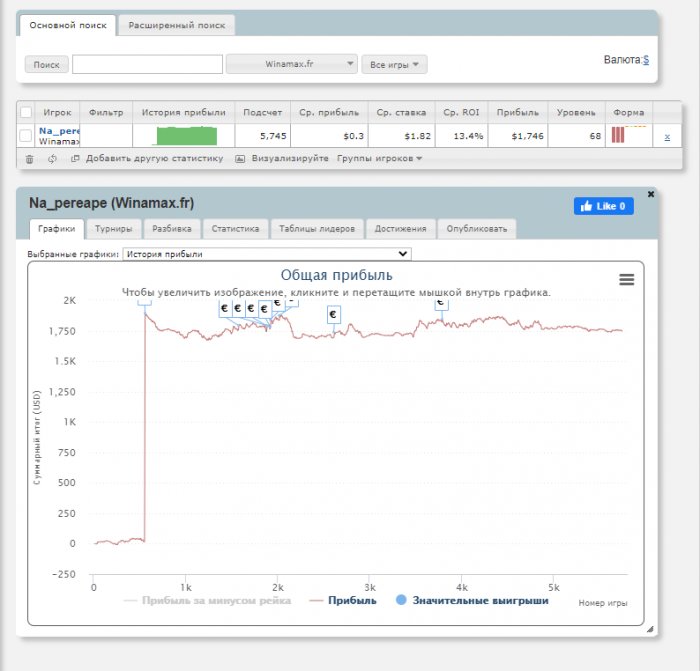700x671 pixels.
Task: Click Добавить другую статистику link
Action: tap(154, 158)
